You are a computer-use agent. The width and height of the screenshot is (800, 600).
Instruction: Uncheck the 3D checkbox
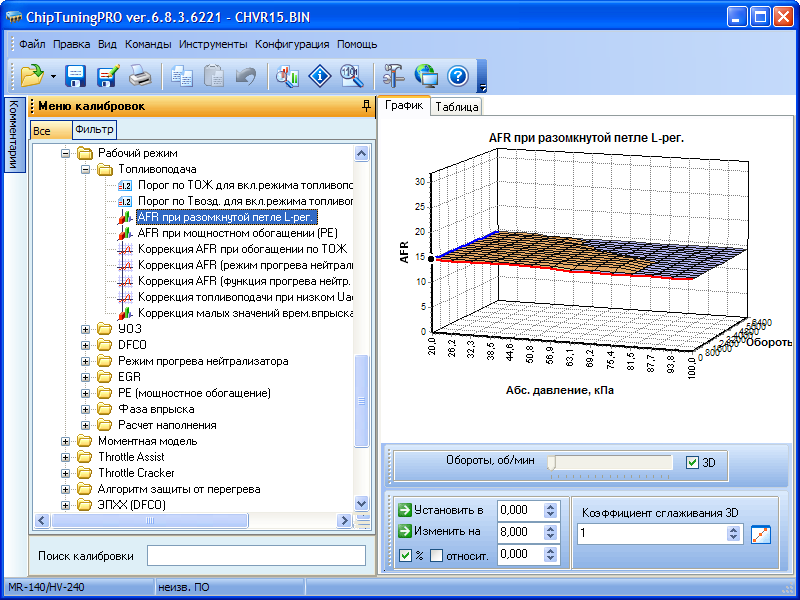tap(693, 463)
